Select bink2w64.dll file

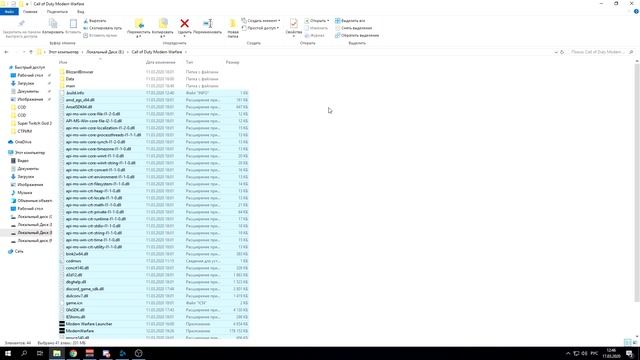coord(153,254)
